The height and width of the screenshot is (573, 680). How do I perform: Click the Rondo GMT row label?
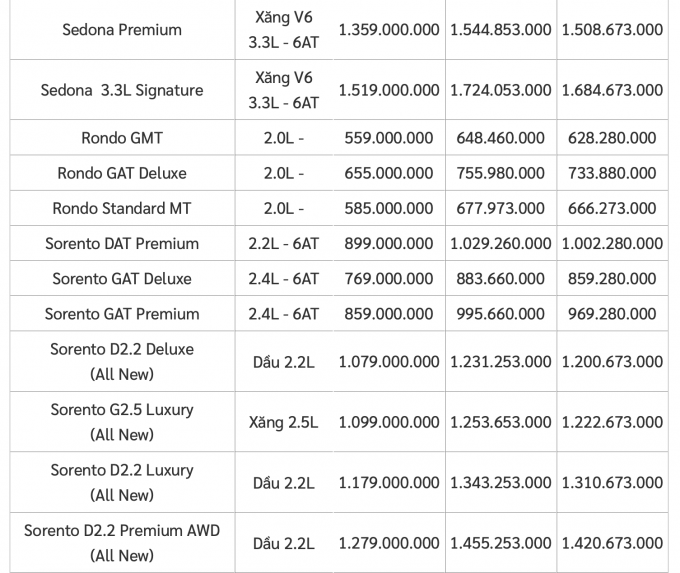[x=122, y=138]
